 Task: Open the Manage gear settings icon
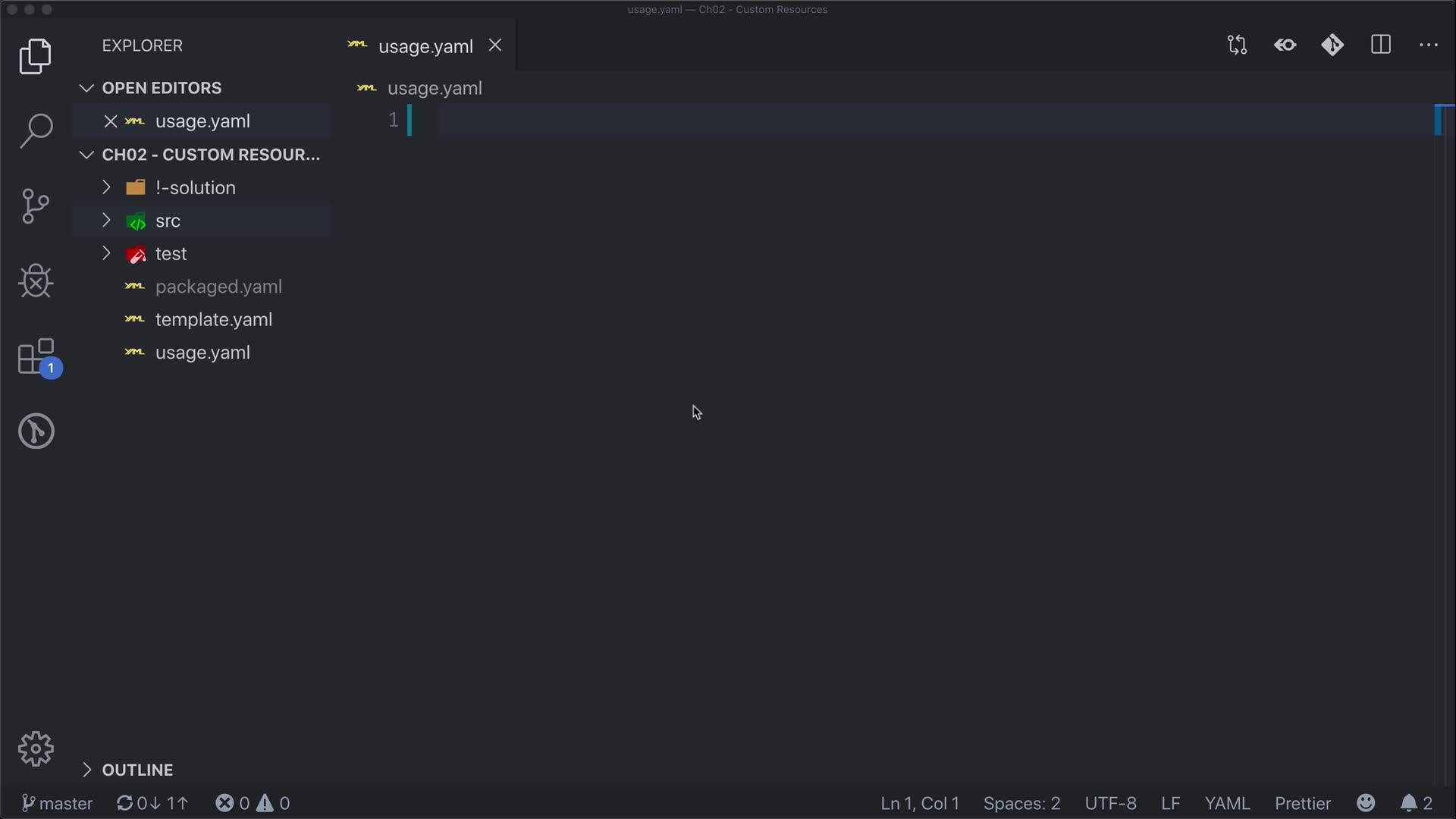tap(36, 749)
